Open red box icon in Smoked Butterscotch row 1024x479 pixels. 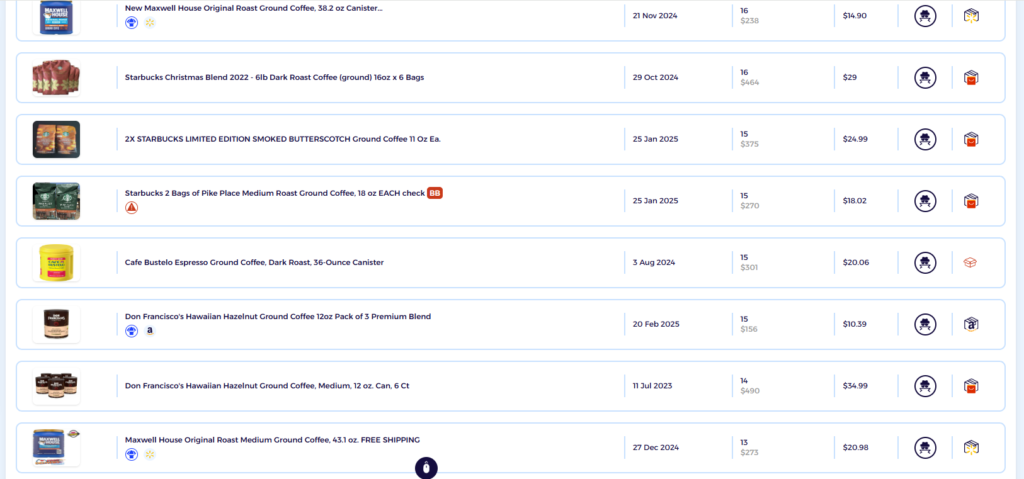[971, 139]
